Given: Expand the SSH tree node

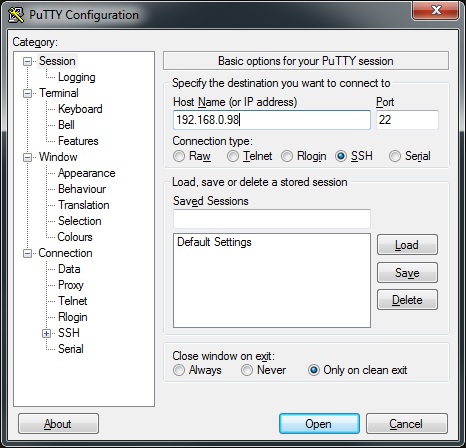Looking at the screenshot, I should click(46, 333).
